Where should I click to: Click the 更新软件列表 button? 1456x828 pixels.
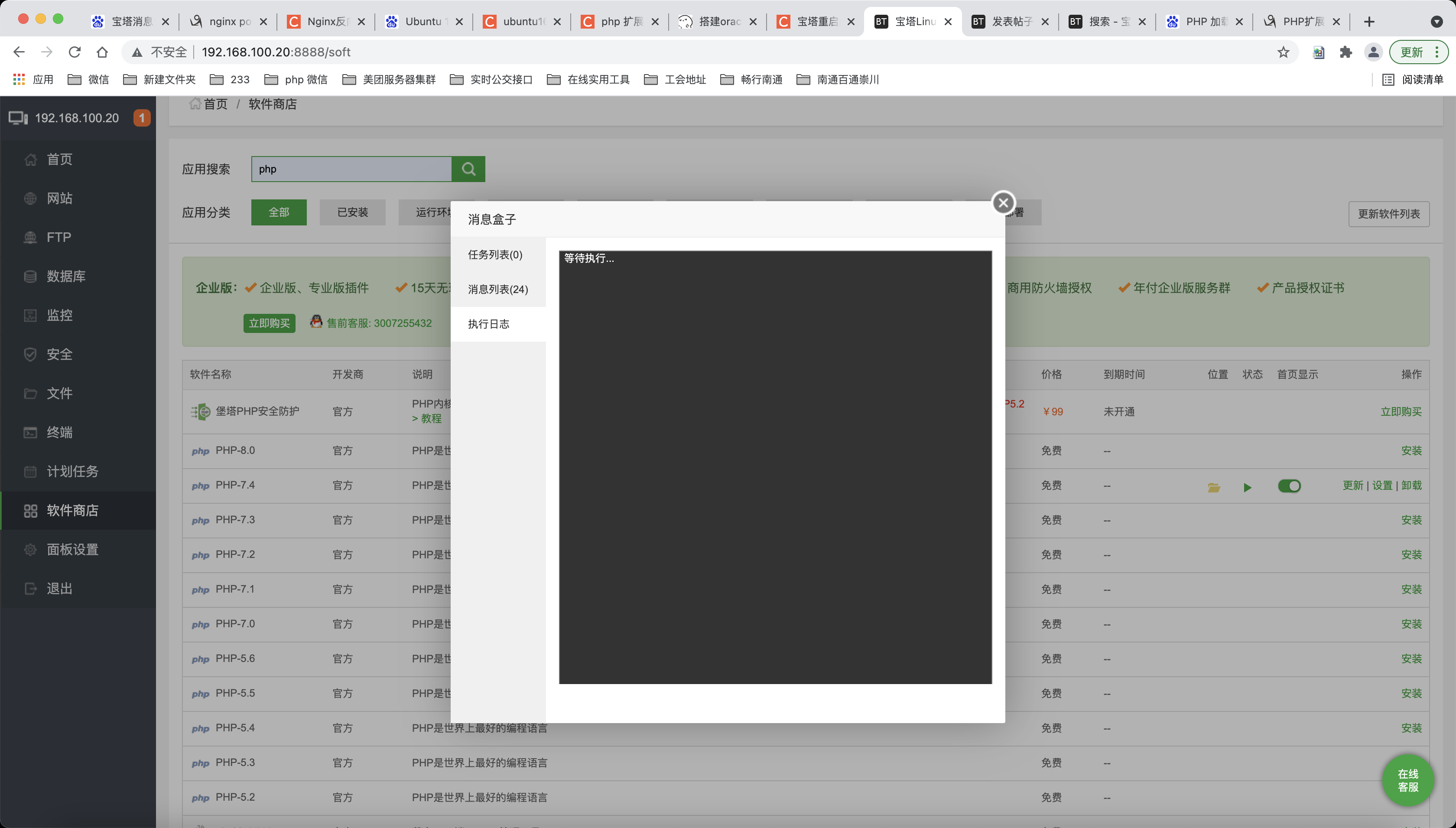1388,214
